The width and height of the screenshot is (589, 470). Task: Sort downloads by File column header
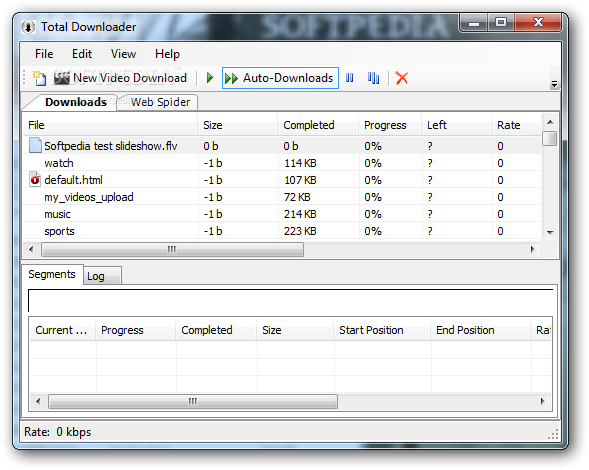coord(110,125)
